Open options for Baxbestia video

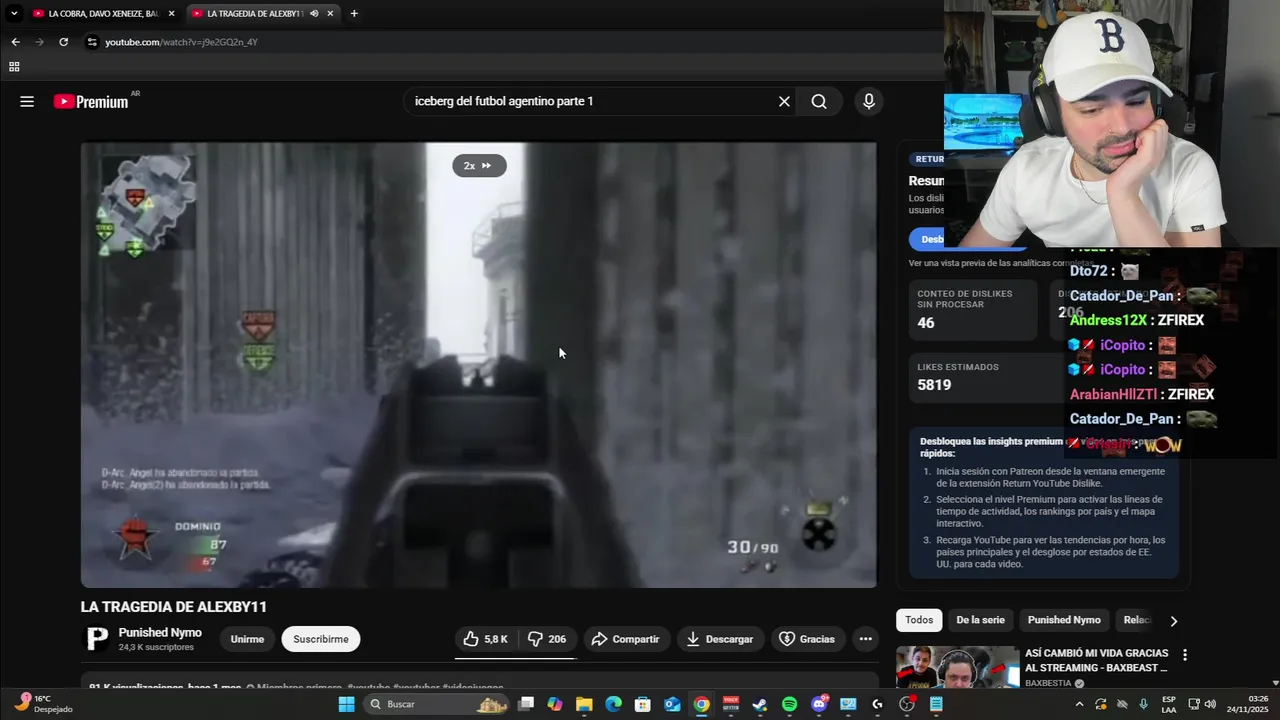(1185, 655)
